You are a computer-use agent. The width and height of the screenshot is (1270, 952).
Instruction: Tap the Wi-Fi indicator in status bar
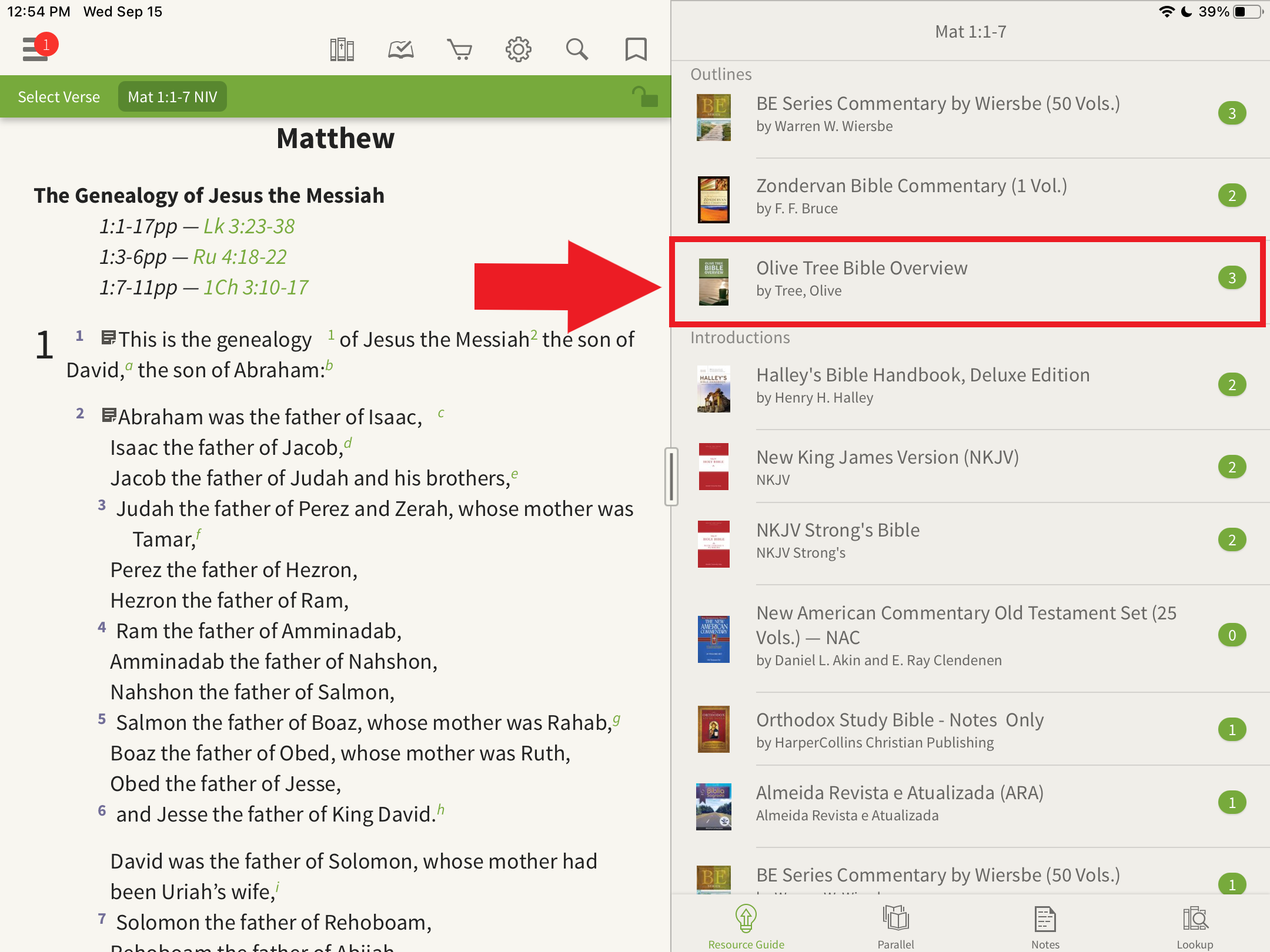pyautogui.click(x=1167, y=12)
